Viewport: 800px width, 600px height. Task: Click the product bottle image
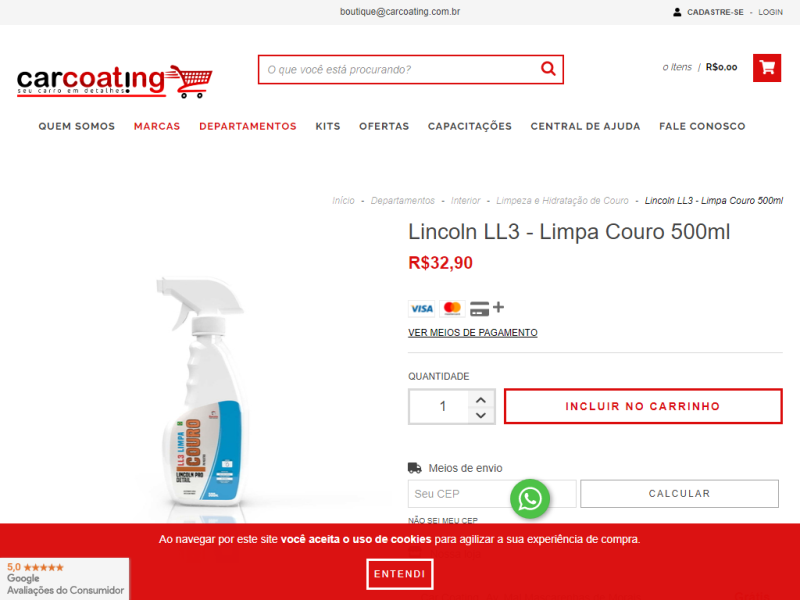pyautogui.click(x=202, y=391)
